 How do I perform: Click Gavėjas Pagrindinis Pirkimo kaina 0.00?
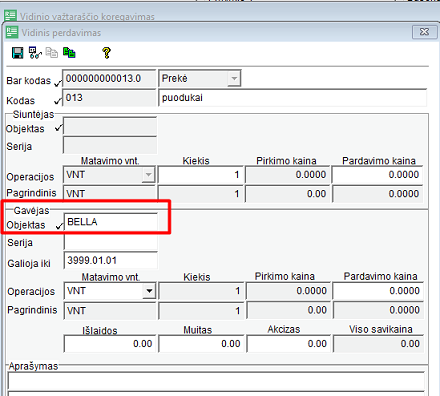coord(288,311)
